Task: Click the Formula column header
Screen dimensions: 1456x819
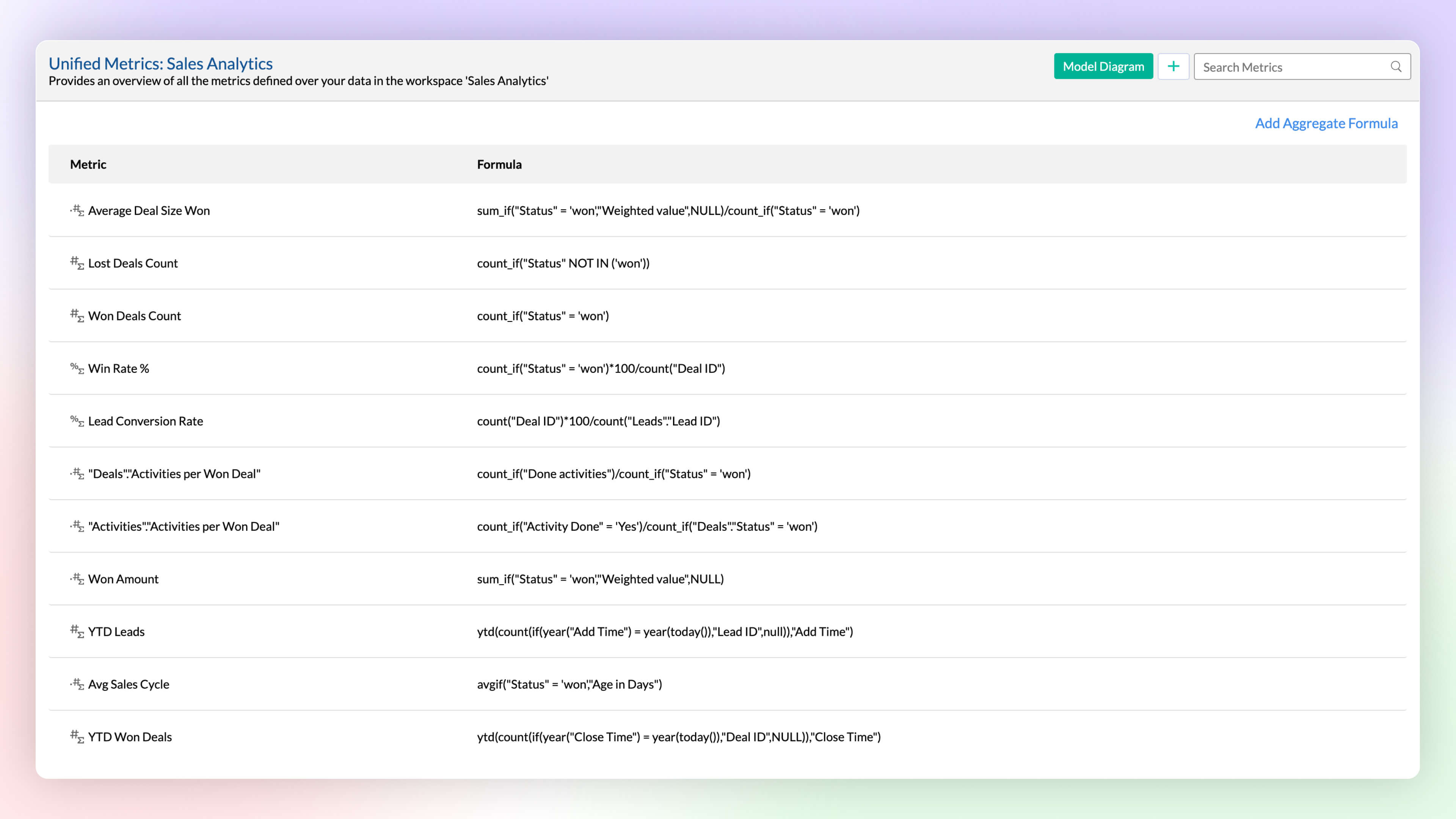Action: [499, 164]
